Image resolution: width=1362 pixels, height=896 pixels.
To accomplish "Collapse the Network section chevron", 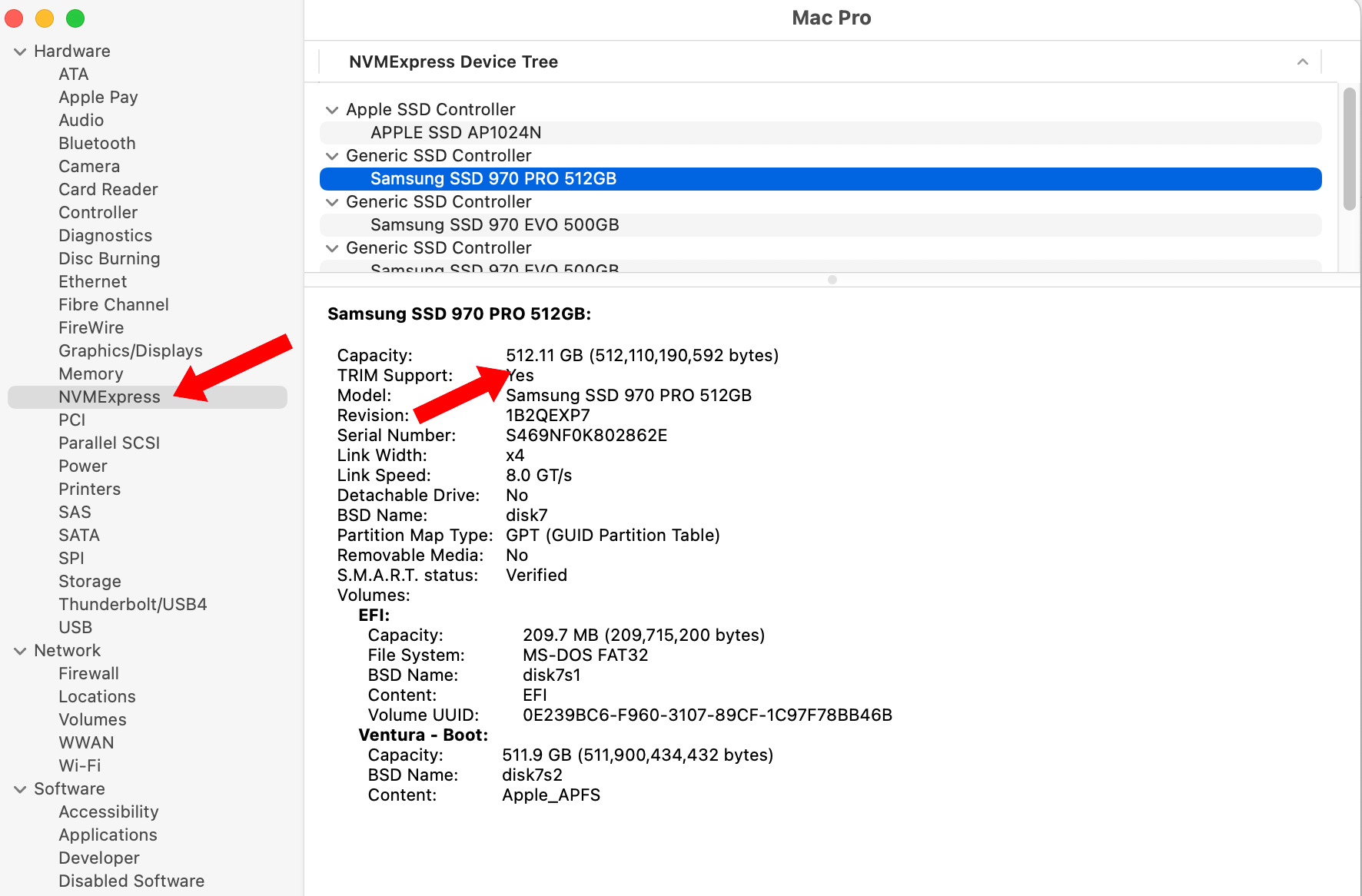I will pyautogui.click(x=20, y=651).
